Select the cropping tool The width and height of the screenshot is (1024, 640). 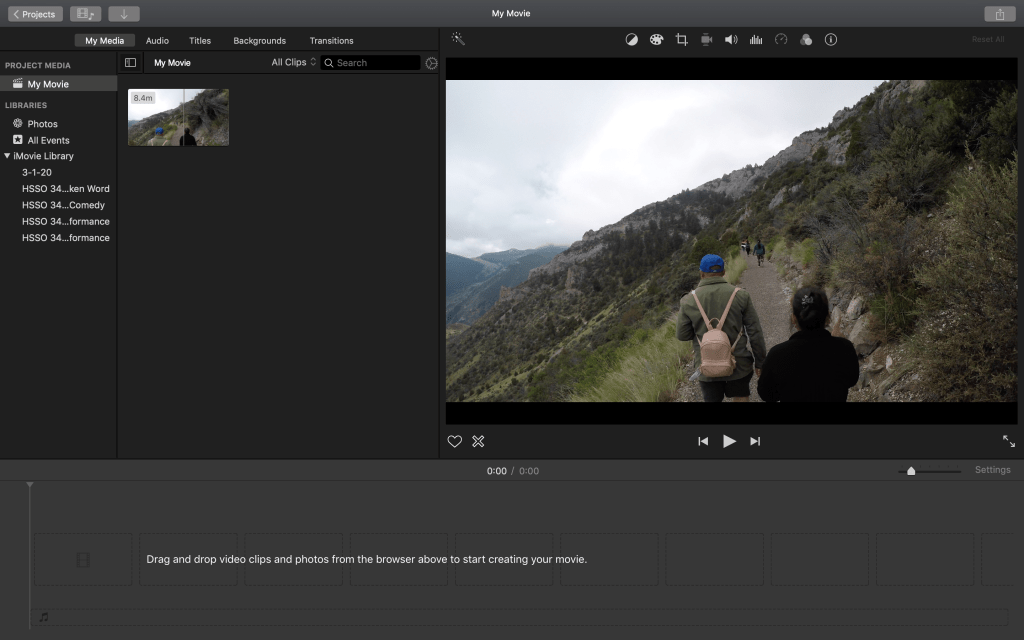point(681,40)
